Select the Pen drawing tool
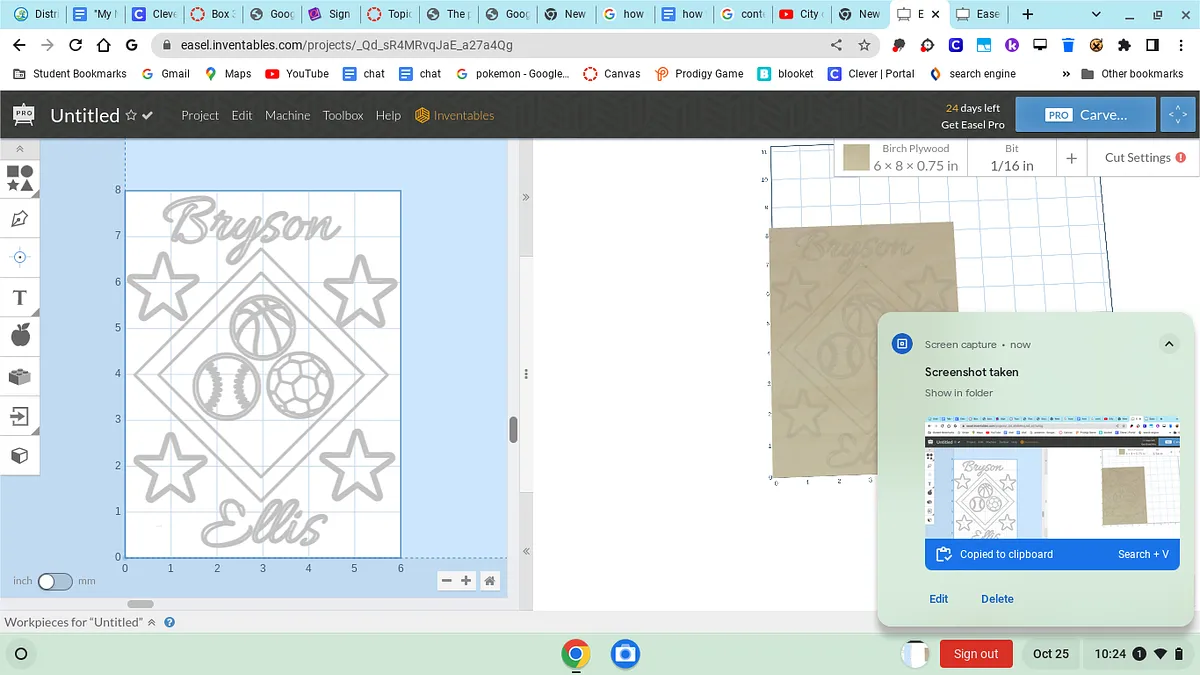This screenshot has height=675, width=1200. [x=20, y=218]
